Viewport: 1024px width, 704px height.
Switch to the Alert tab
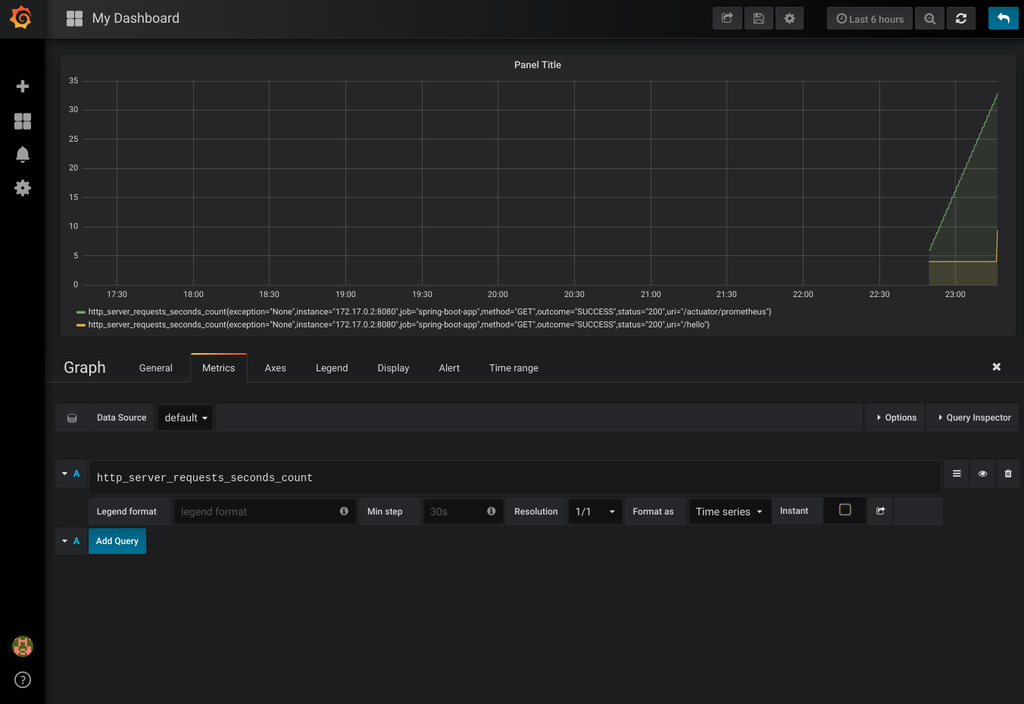[x=449, y=368]
